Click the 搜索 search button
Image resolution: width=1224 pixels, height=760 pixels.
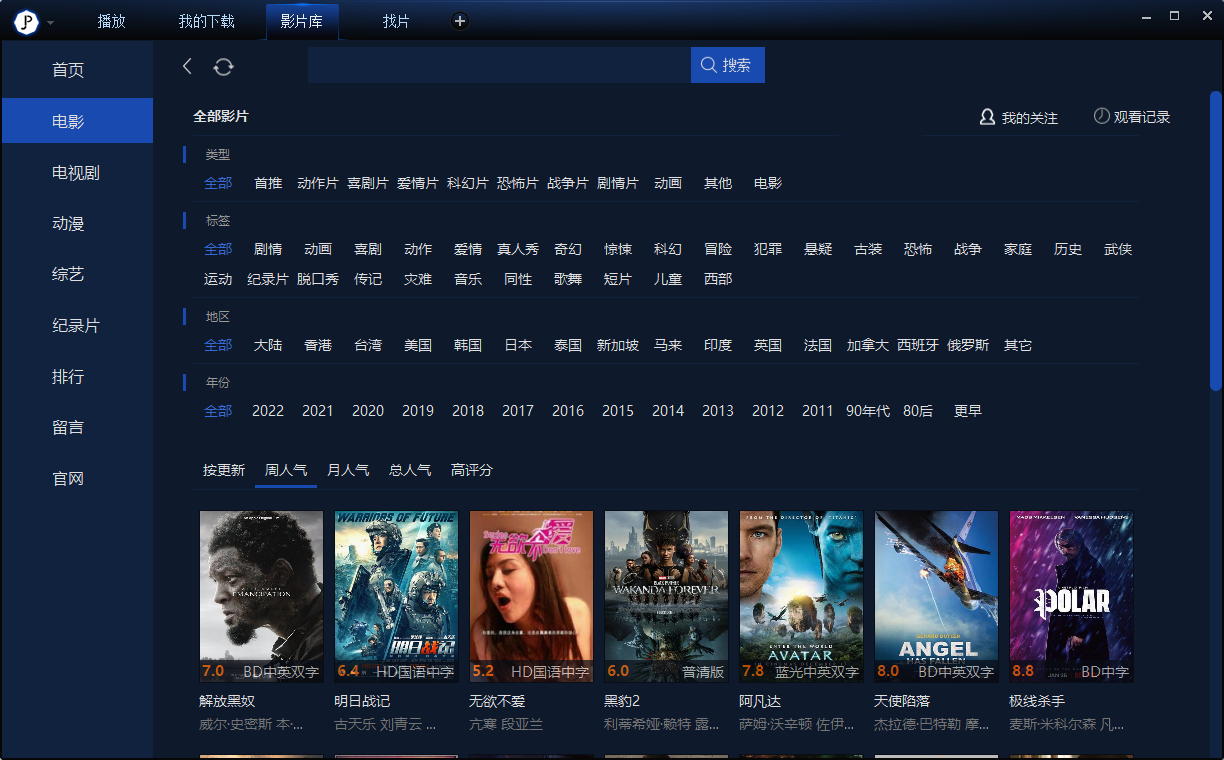[727, 65]
